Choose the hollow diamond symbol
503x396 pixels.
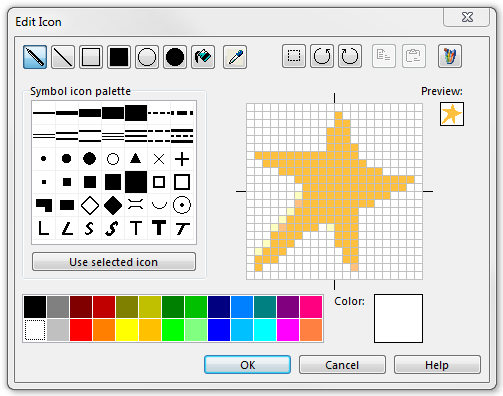(x=90, y=205)
